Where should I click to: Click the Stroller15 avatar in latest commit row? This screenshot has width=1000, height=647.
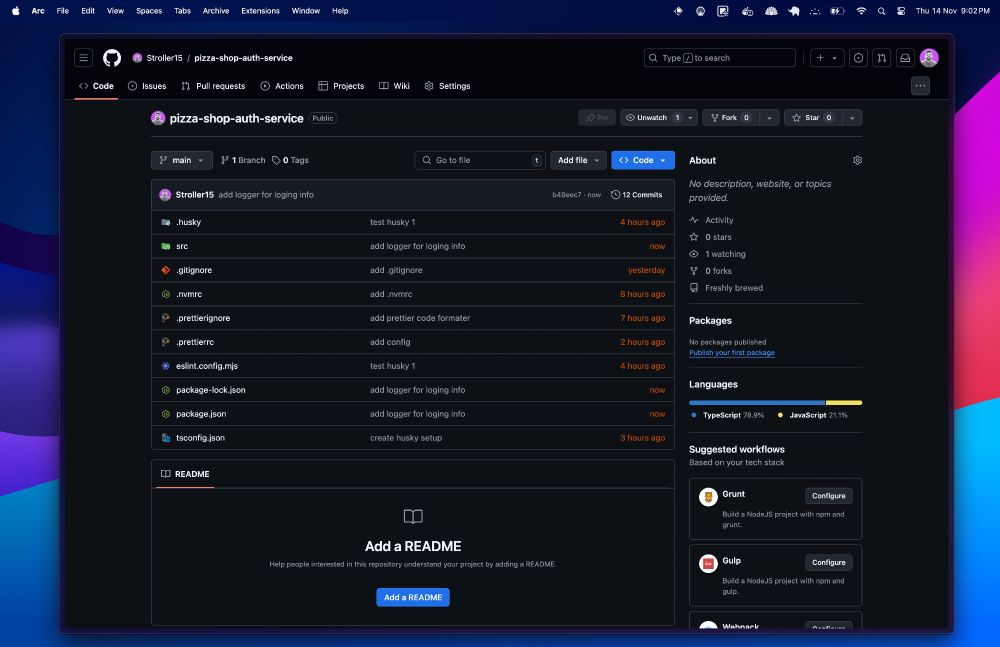(x=165, y=195)
